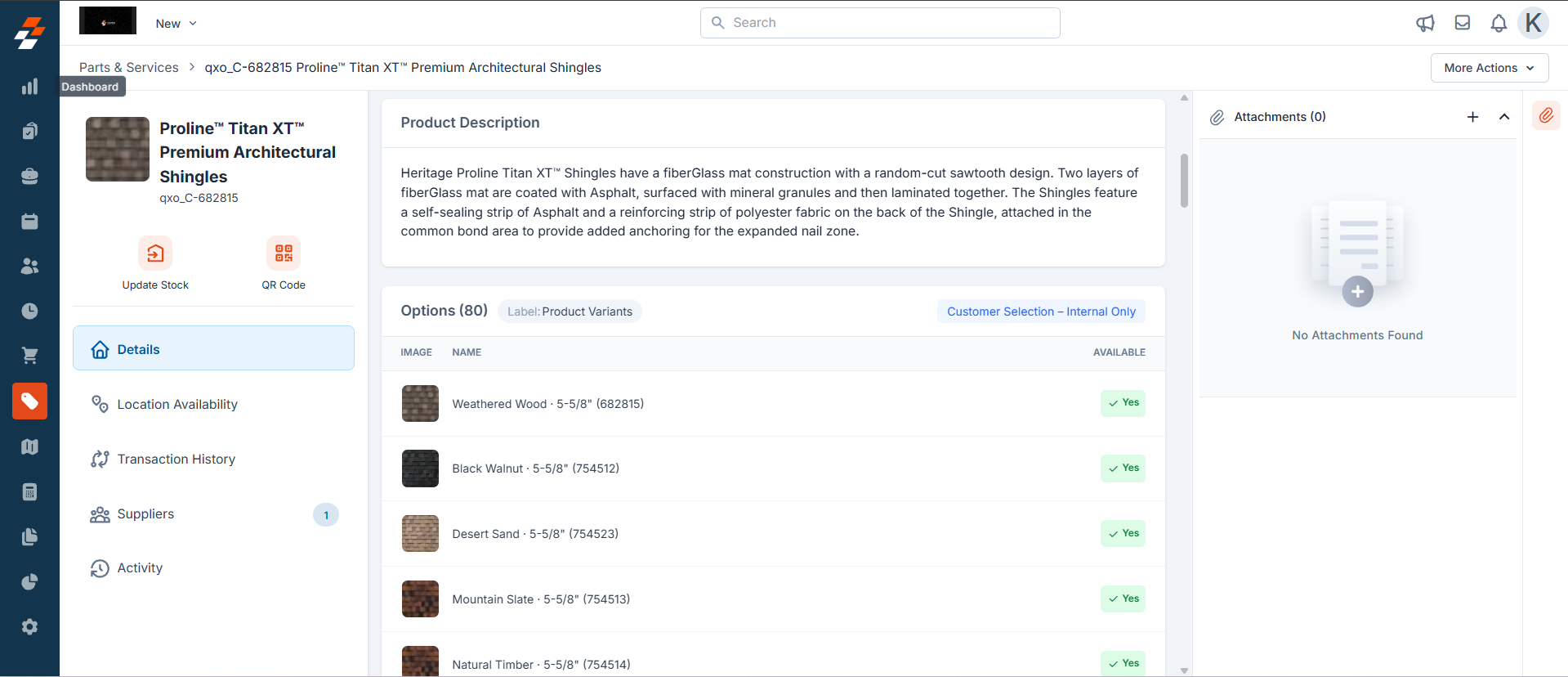
Task: Click the gray circular plus under Attachments
Action: [x=1357, y=291]
